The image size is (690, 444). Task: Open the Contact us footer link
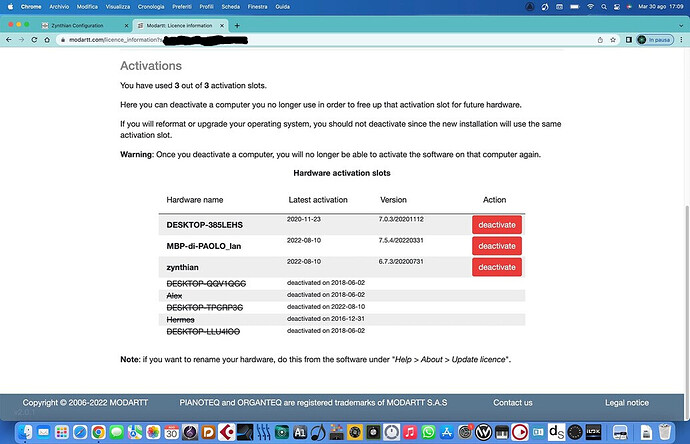pyautogui.click(x=513, y=403)
